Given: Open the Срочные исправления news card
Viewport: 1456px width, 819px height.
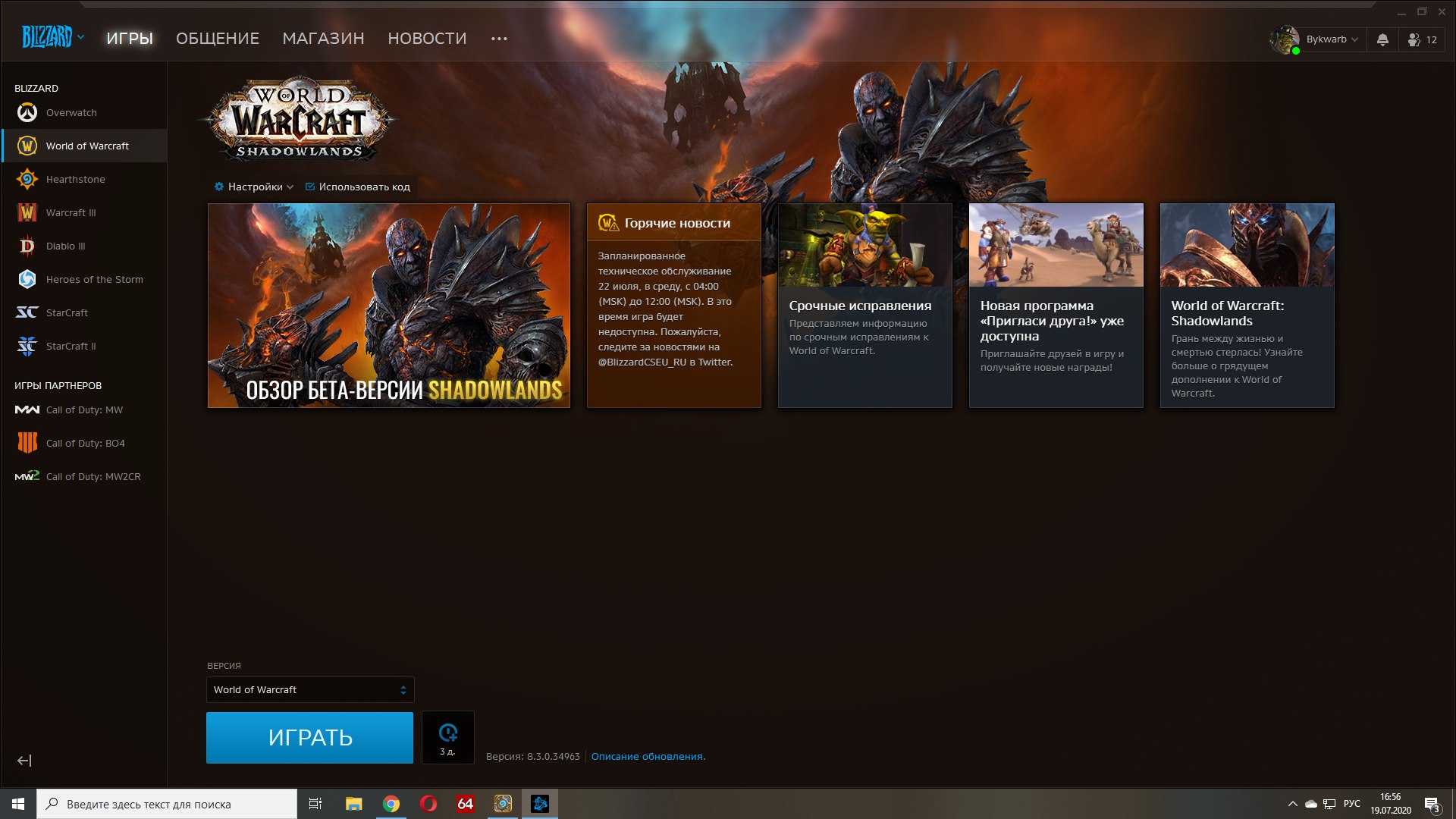Looking at the screenshot, I should click(x=865, y=305).
